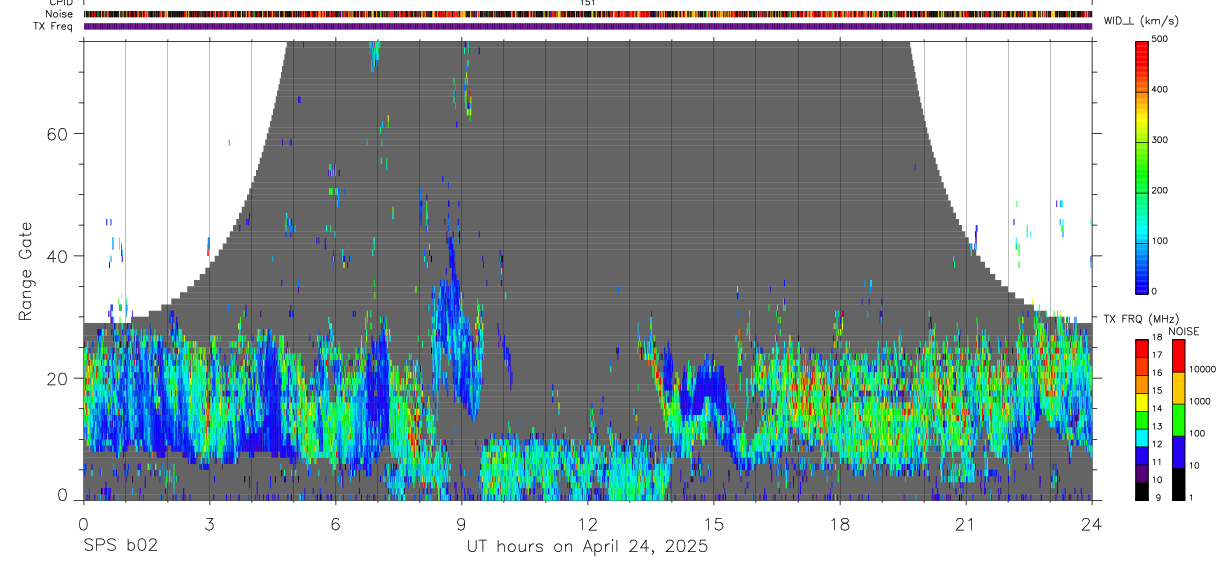Click the SPS b02 radar label

(120, 547)
